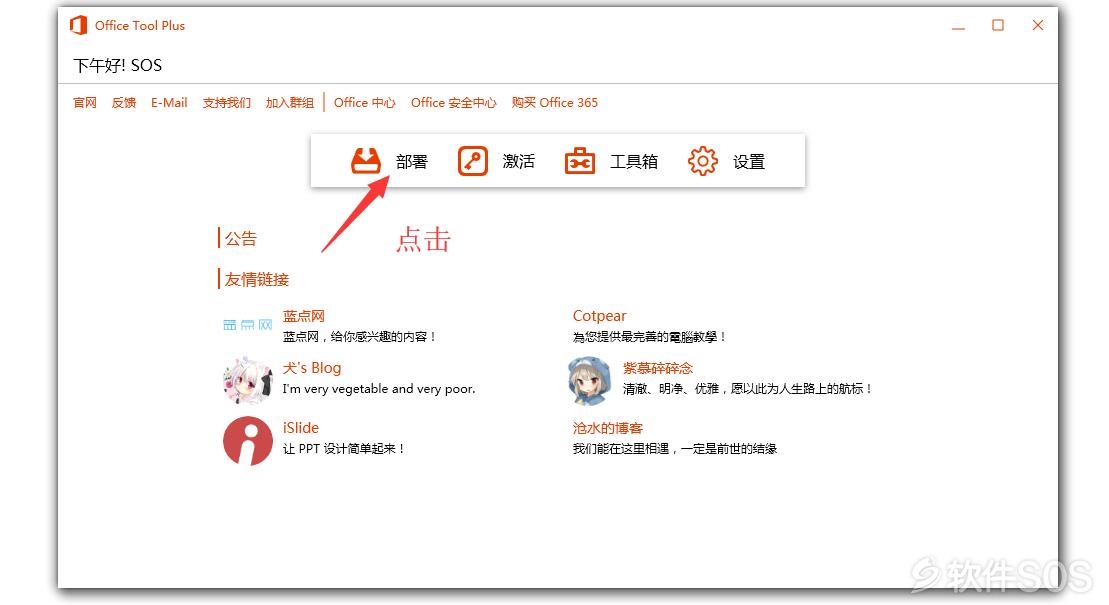Screen dimensions: 1109x605
Task: Open the iSlide title link
Action: [301, 428]
